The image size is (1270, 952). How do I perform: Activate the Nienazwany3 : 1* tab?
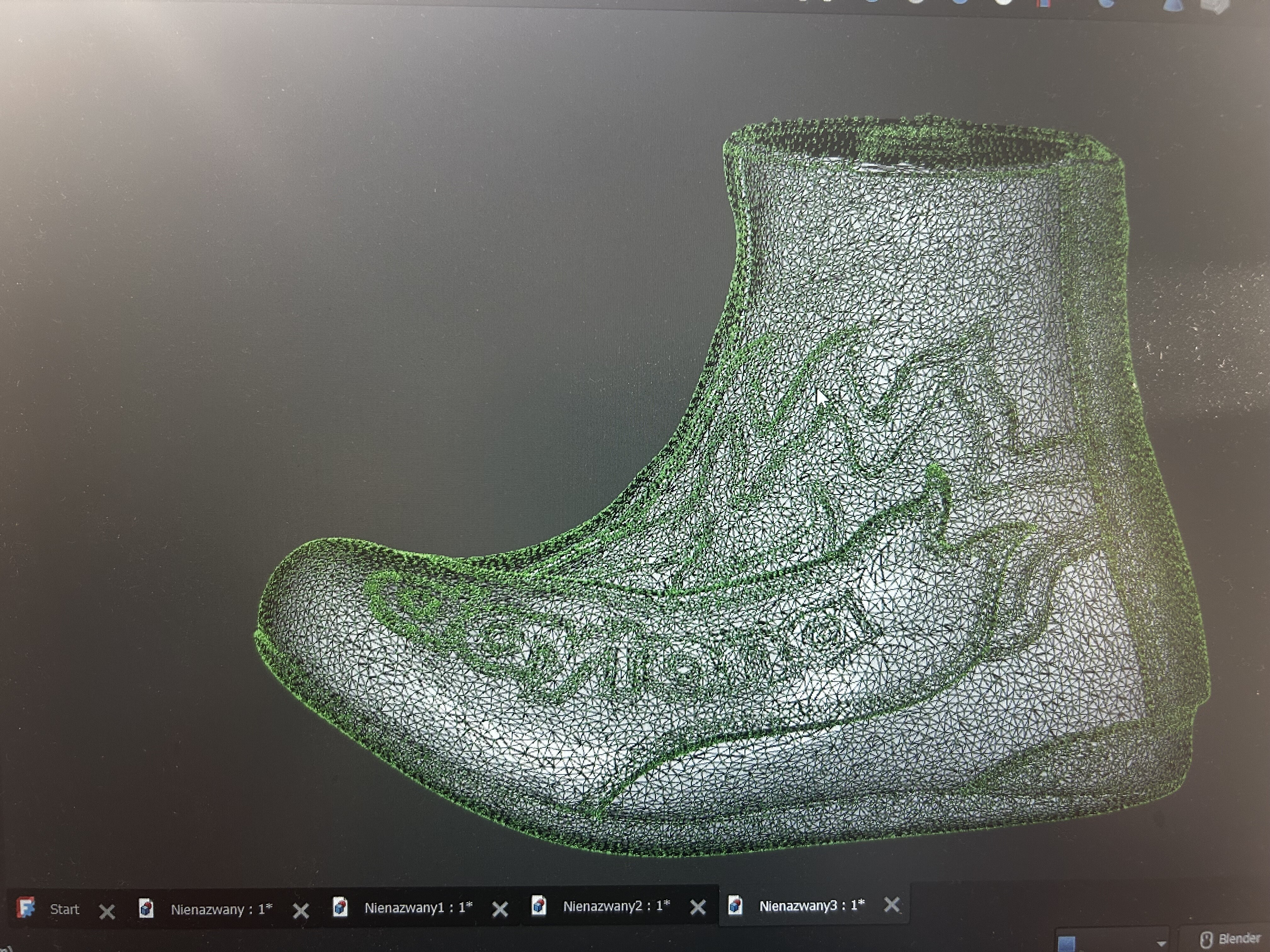pos(811,905)
